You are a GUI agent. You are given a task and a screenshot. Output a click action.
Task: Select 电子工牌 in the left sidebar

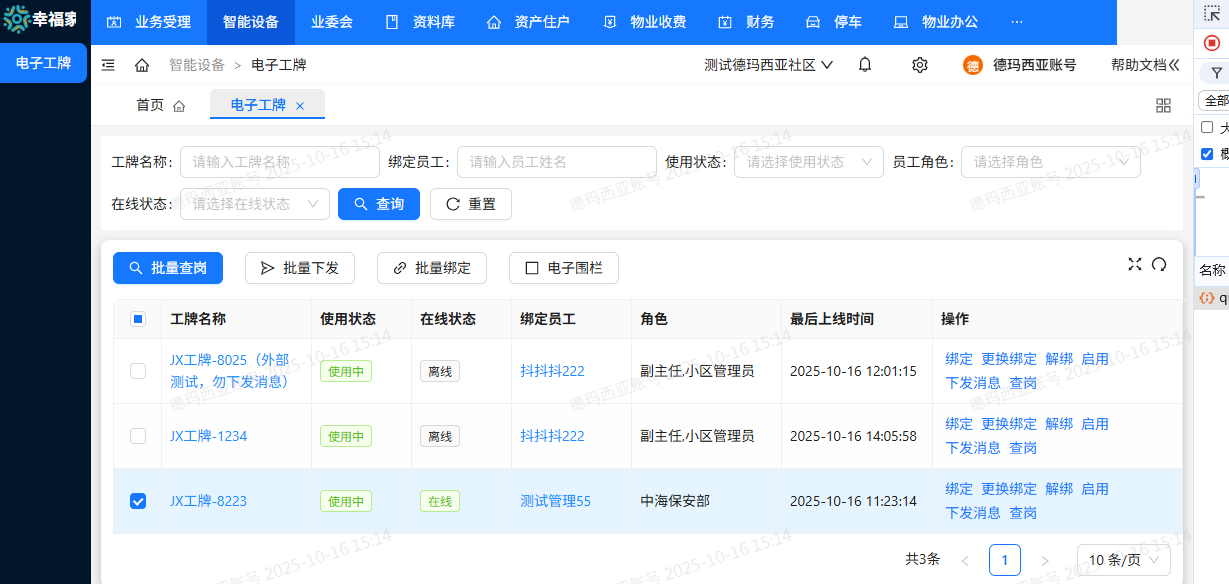pos(43,63)
